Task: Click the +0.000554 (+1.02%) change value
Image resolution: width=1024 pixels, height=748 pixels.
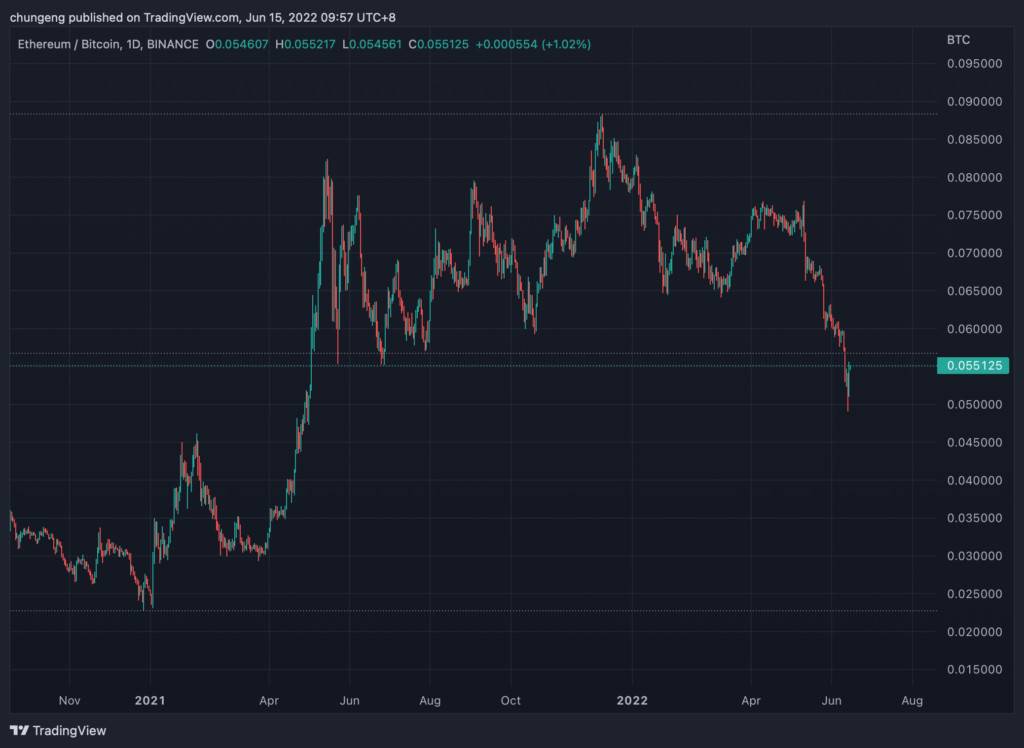Action: pyautogui.click(x=533, y=44)
